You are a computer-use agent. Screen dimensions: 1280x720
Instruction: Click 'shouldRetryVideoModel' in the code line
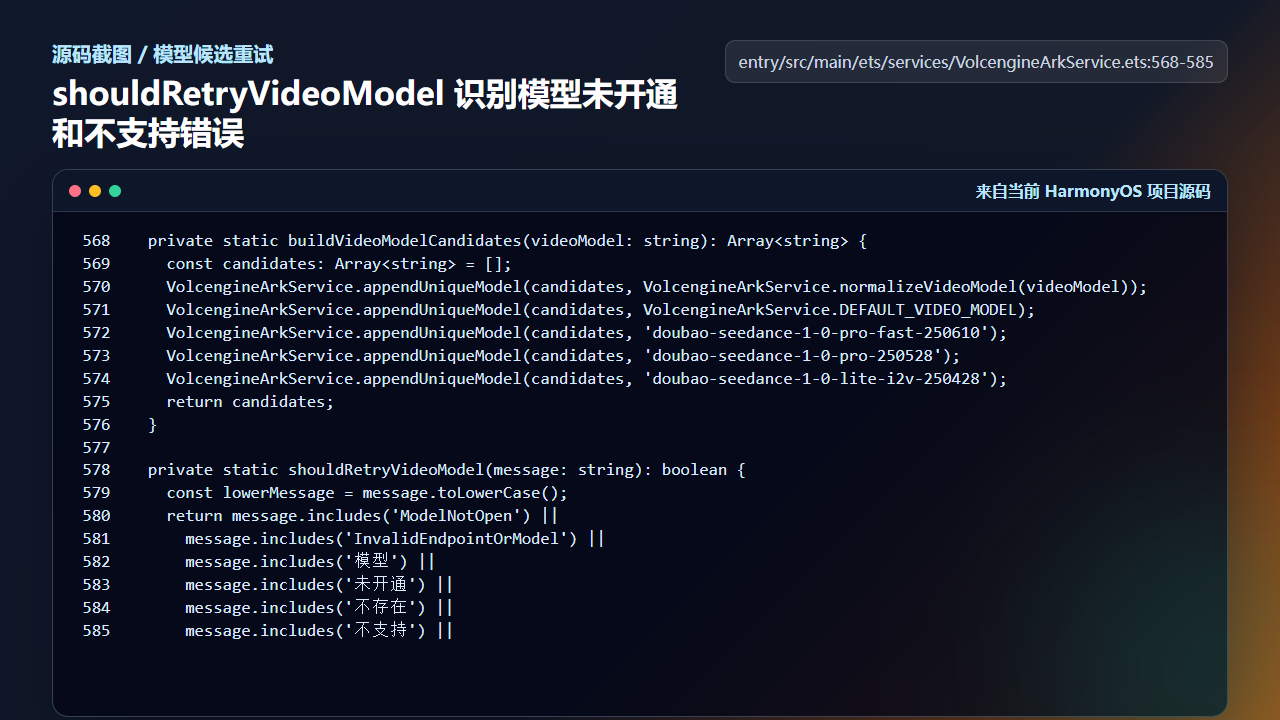click(386, 470)
